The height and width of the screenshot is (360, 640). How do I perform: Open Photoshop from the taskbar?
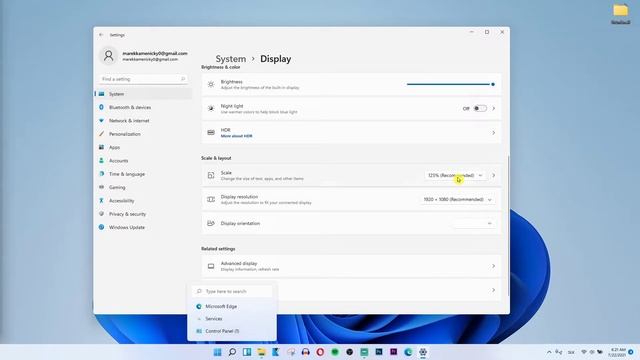[x=379, y=352]
